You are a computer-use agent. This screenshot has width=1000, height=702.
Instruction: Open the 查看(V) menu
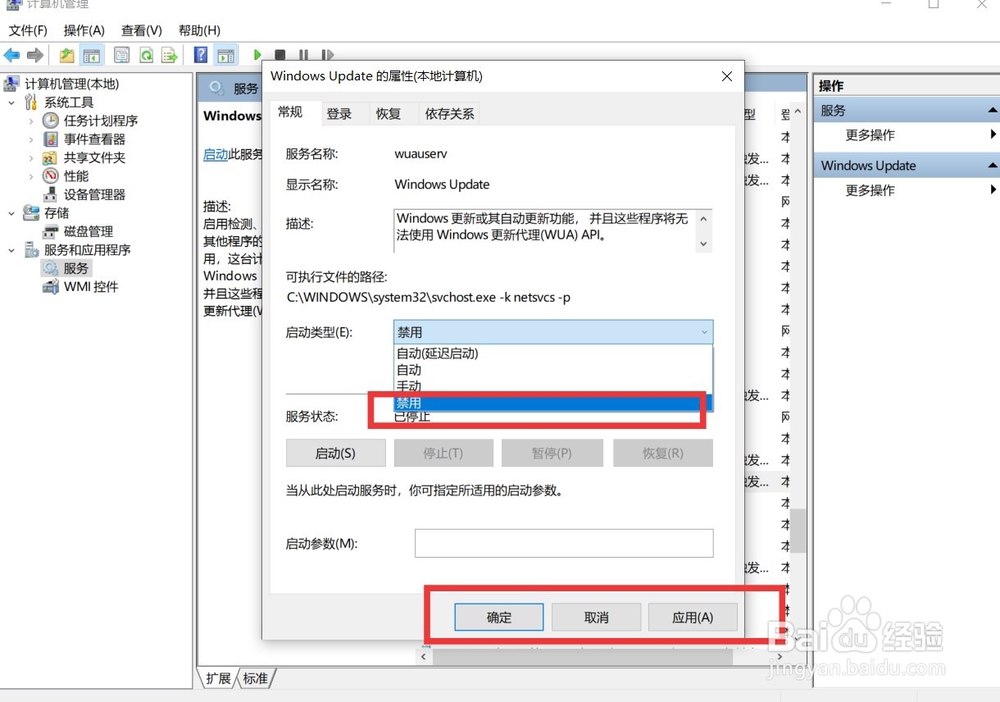(x=142, y=31)
